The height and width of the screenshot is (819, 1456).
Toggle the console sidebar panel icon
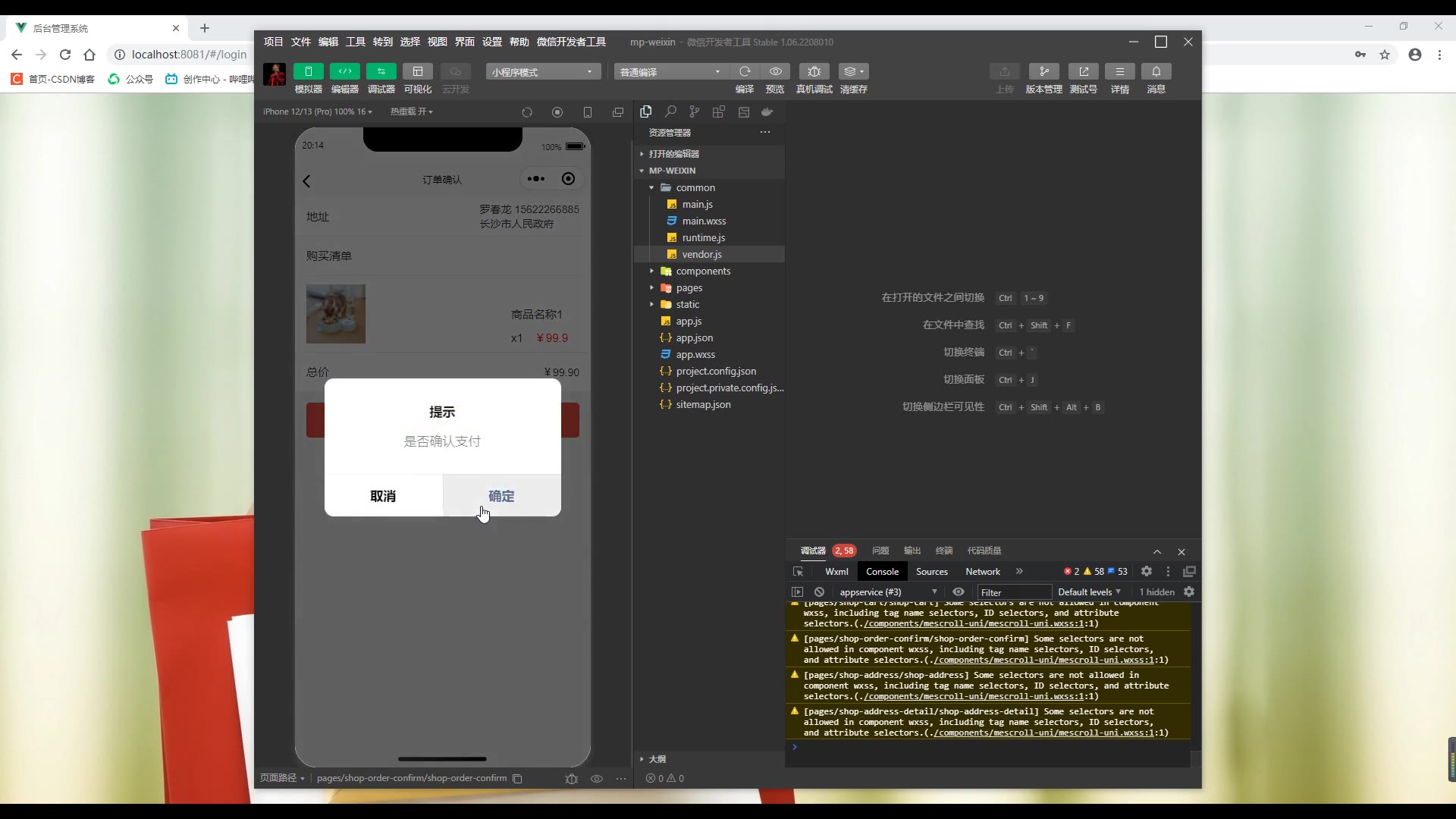pos(797,591)
